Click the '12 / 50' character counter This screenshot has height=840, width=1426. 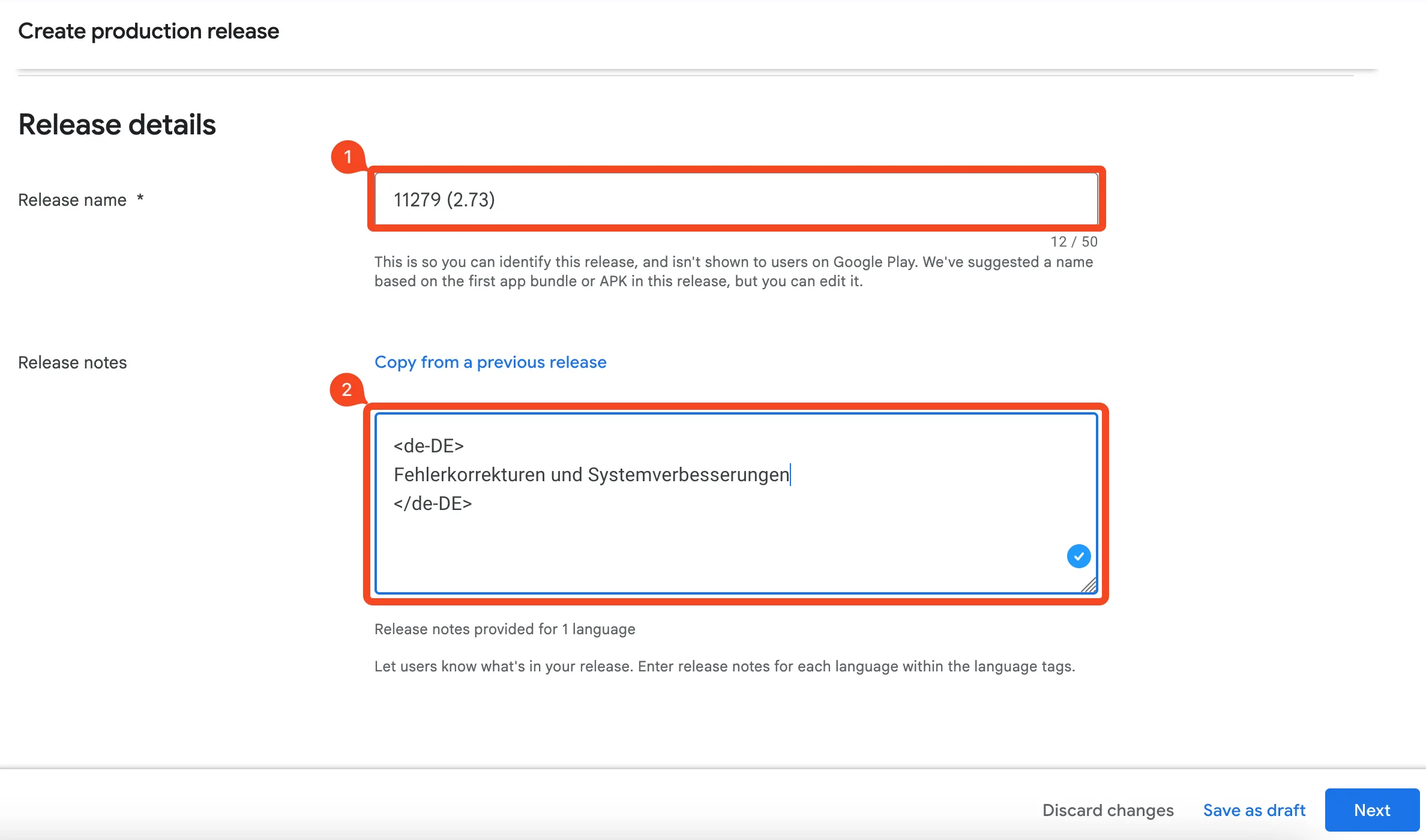pos(1074,242)
